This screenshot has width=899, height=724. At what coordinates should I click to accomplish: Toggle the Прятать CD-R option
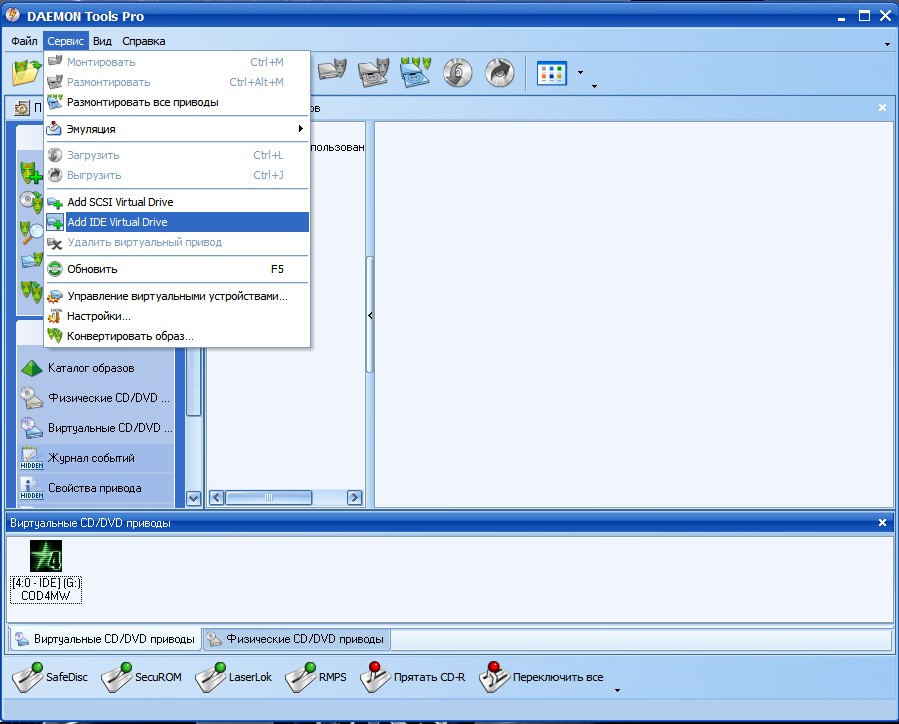[x=413, y=677]
